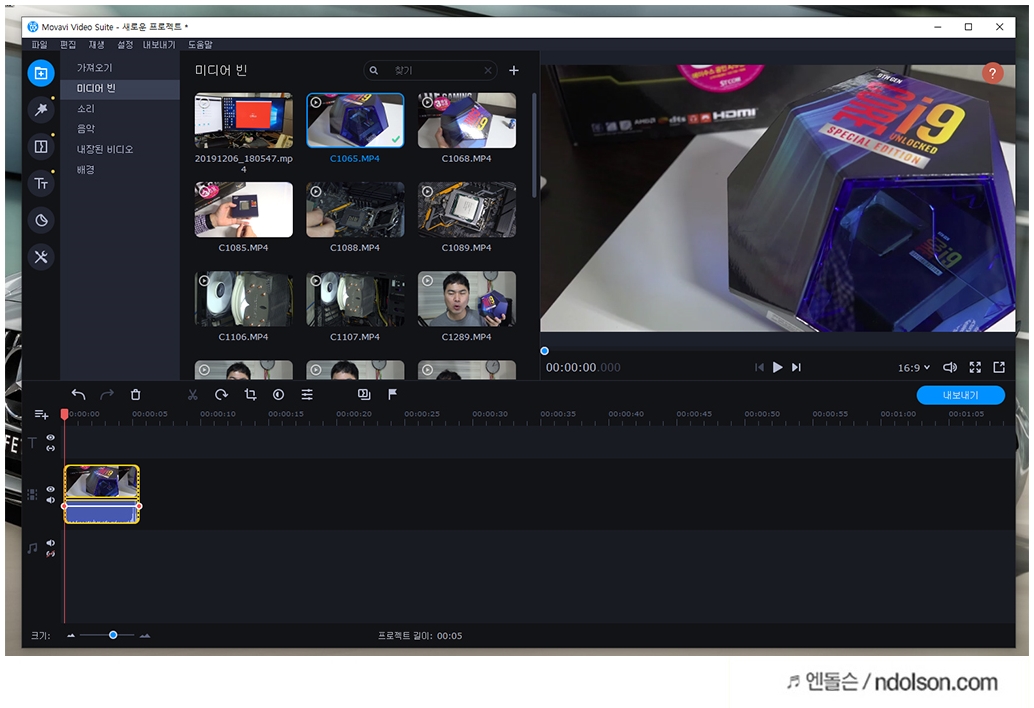Select the video clip on the timeline
The image size is (1034, 708).
102,494
